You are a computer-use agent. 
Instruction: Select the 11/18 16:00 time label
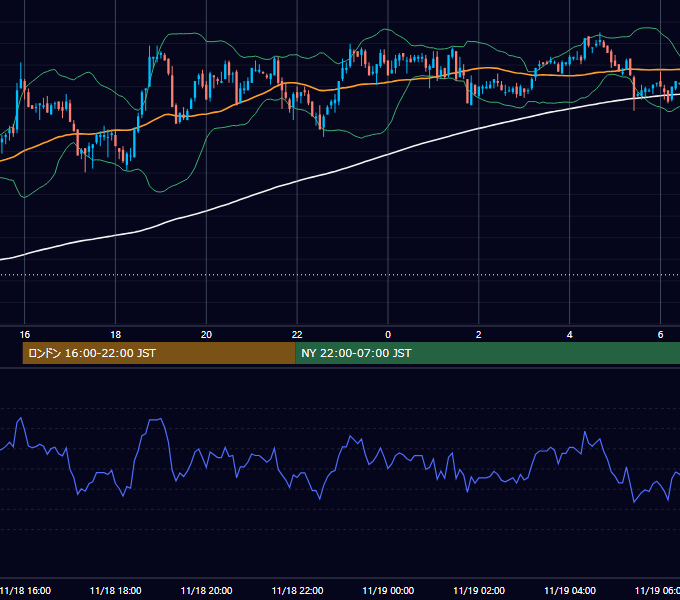pos(25,590)
